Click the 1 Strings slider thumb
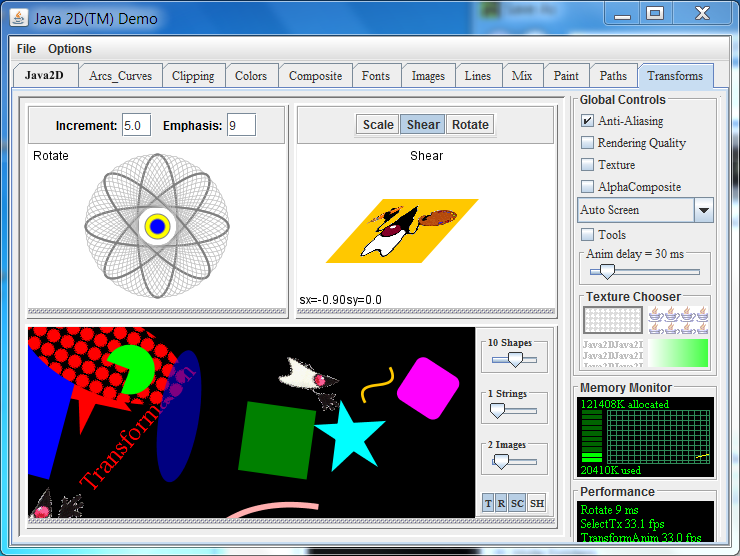Viewport: 740px width, 556px height. tap(497, 411)
